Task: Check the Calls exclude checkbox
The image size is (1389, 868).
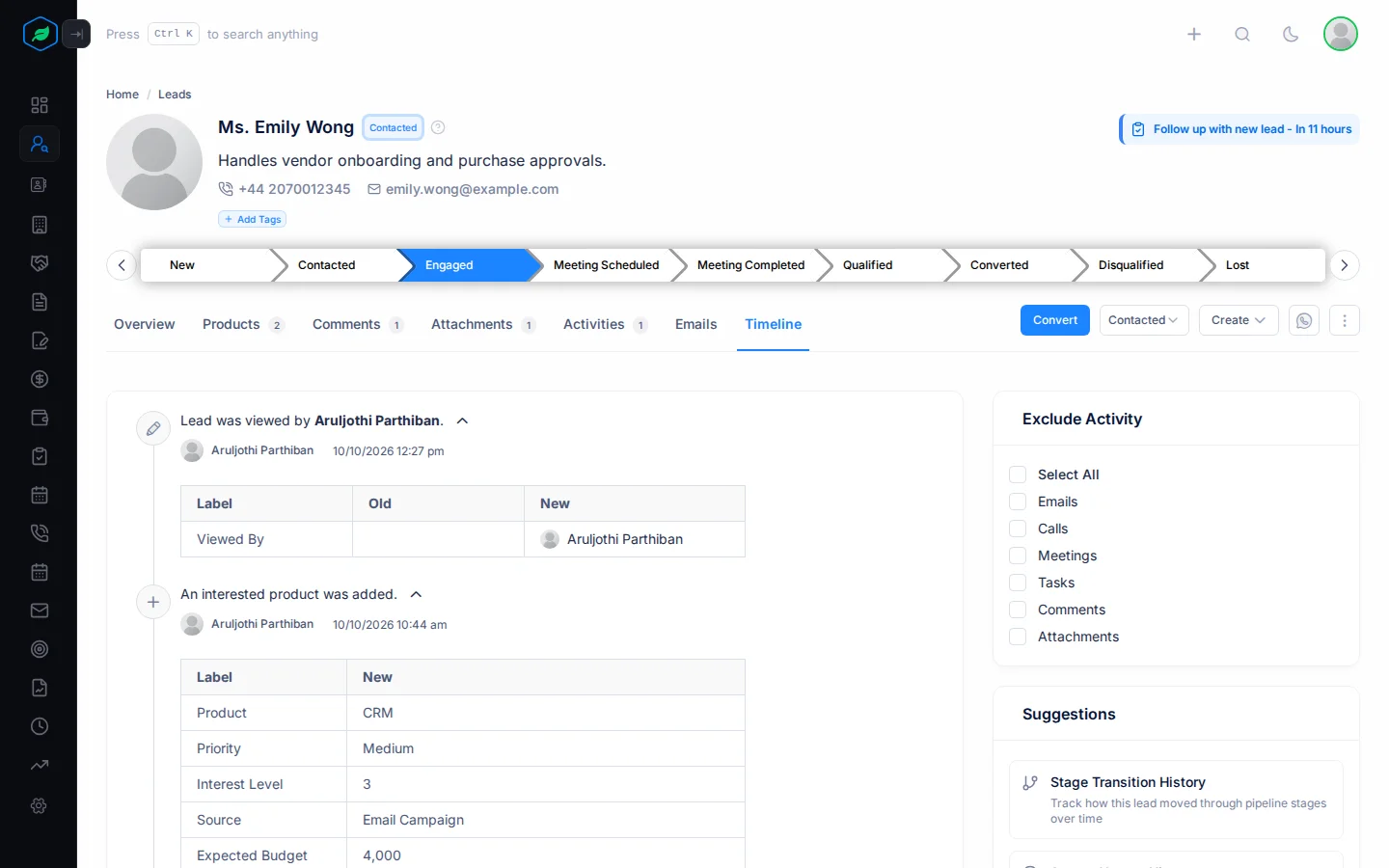Action: (x=1018, y=529)
